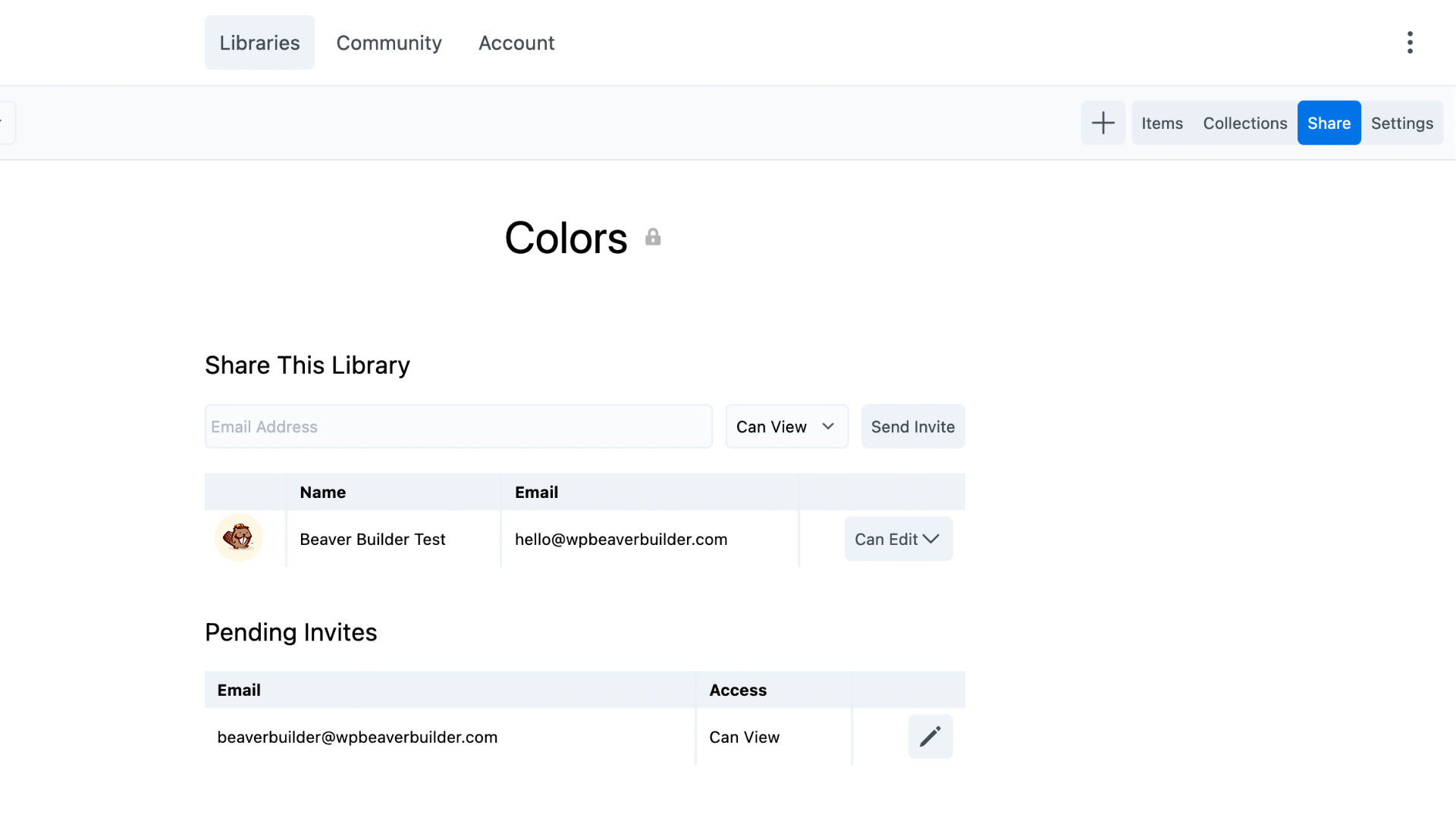Click the Send Invite button

coord(912,426)
